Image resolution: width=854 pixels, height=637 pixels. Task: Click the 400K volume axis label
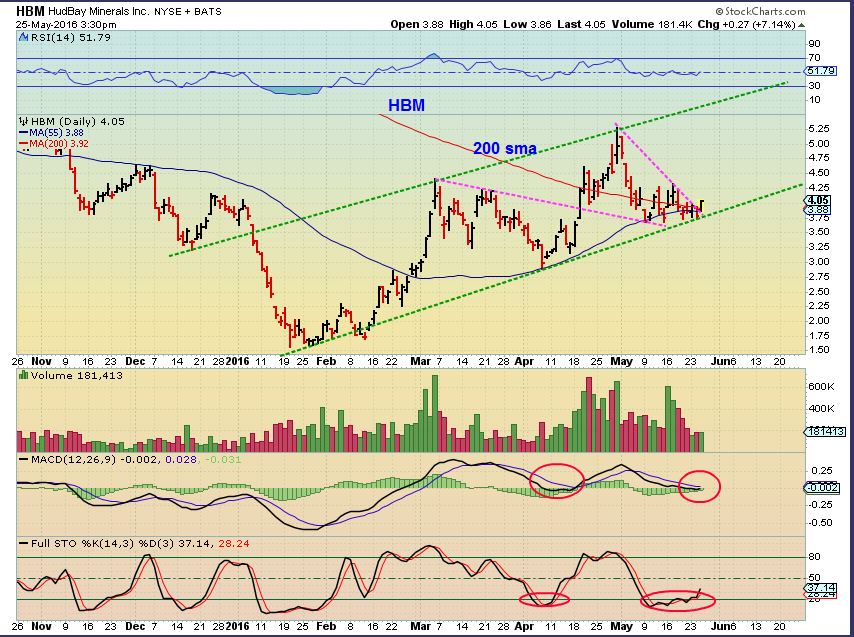822,408
